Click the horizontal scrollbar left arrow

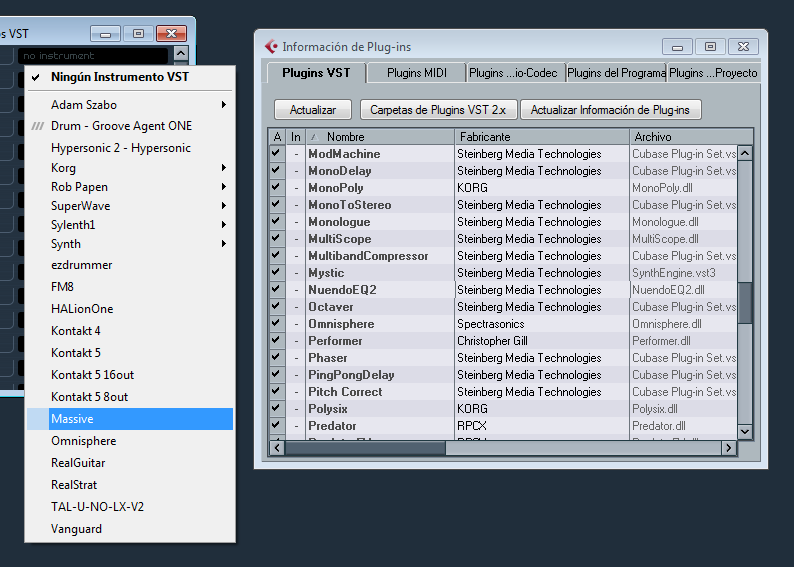pos(277,447)
